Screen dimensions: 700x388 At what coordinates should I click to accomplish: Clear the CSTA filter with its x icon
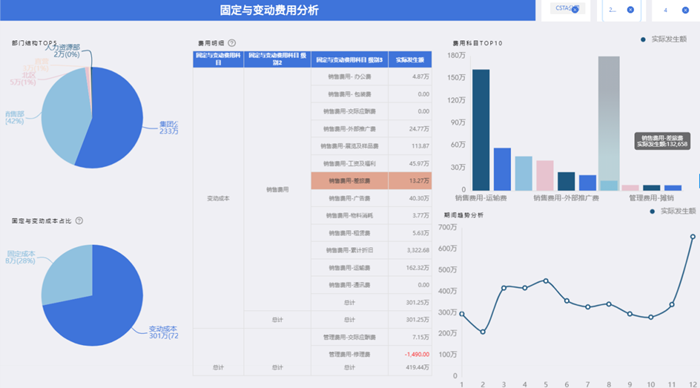tap(575, 10)
